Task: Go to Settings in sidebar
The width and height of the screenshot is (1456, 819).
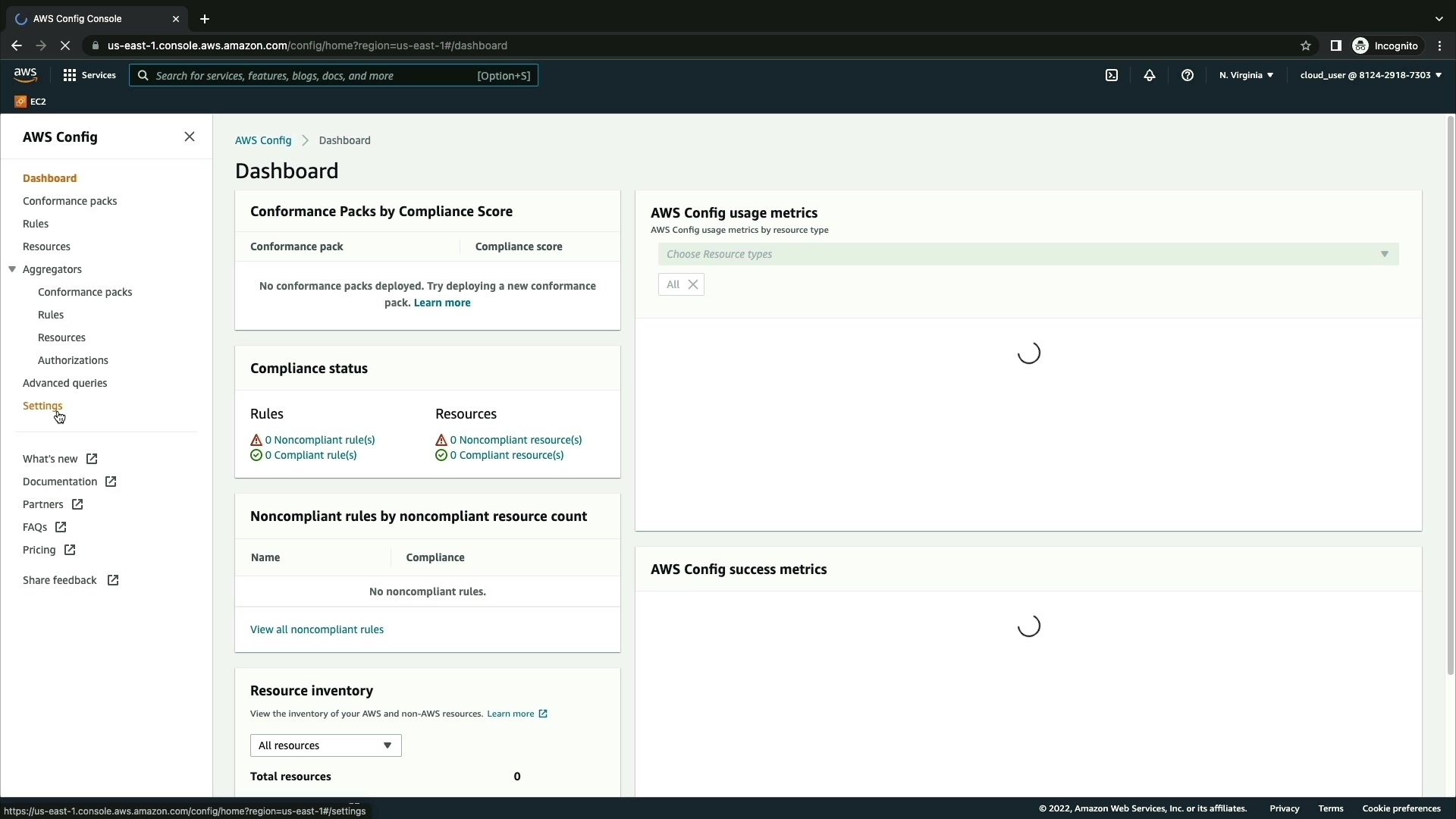Action: coord(42,406)
